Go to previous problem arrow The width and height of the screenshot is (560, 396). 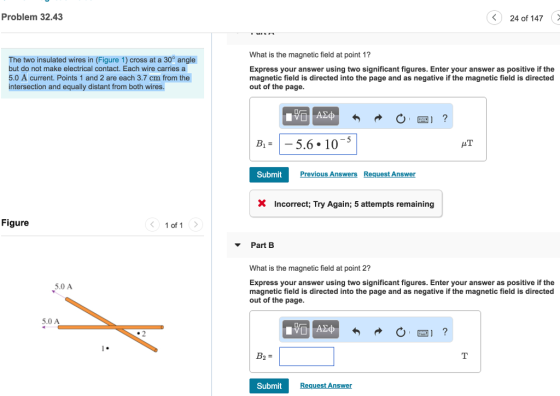pos(494,17)
